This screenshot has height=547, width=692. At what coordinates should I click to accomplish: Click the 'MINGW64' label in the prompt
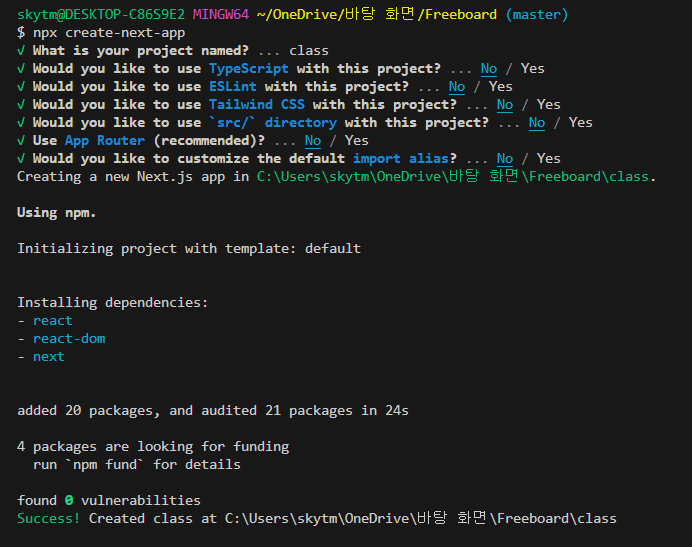(221, 15)
